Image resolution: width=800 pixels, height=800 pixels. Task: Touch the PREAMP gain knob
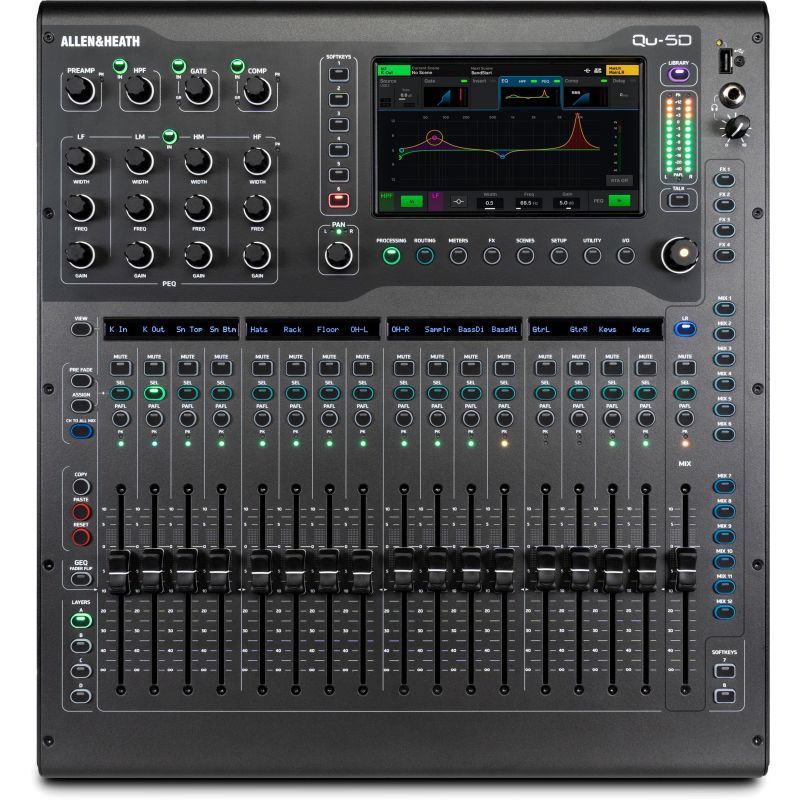81,91
